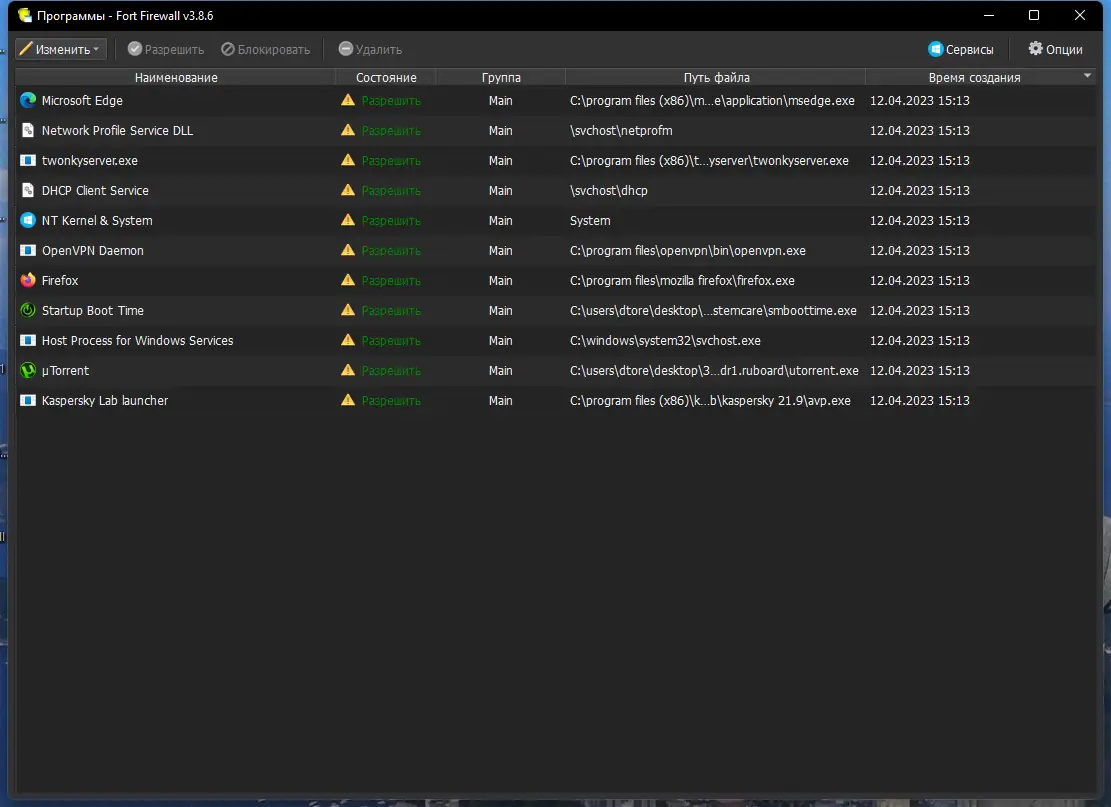1111x807 pixels.
Task: Sort by the Группа column header
Action: [501, 77]
